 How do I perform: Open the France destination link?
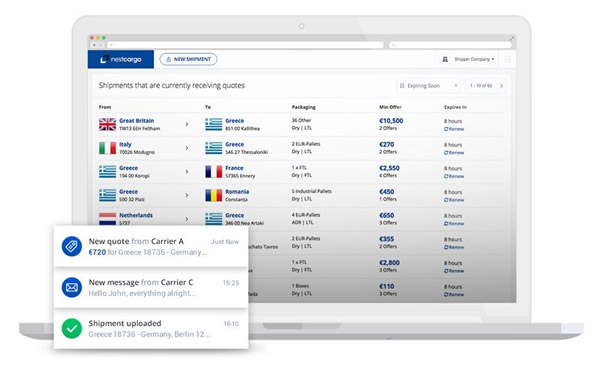[x=234, y=168]
